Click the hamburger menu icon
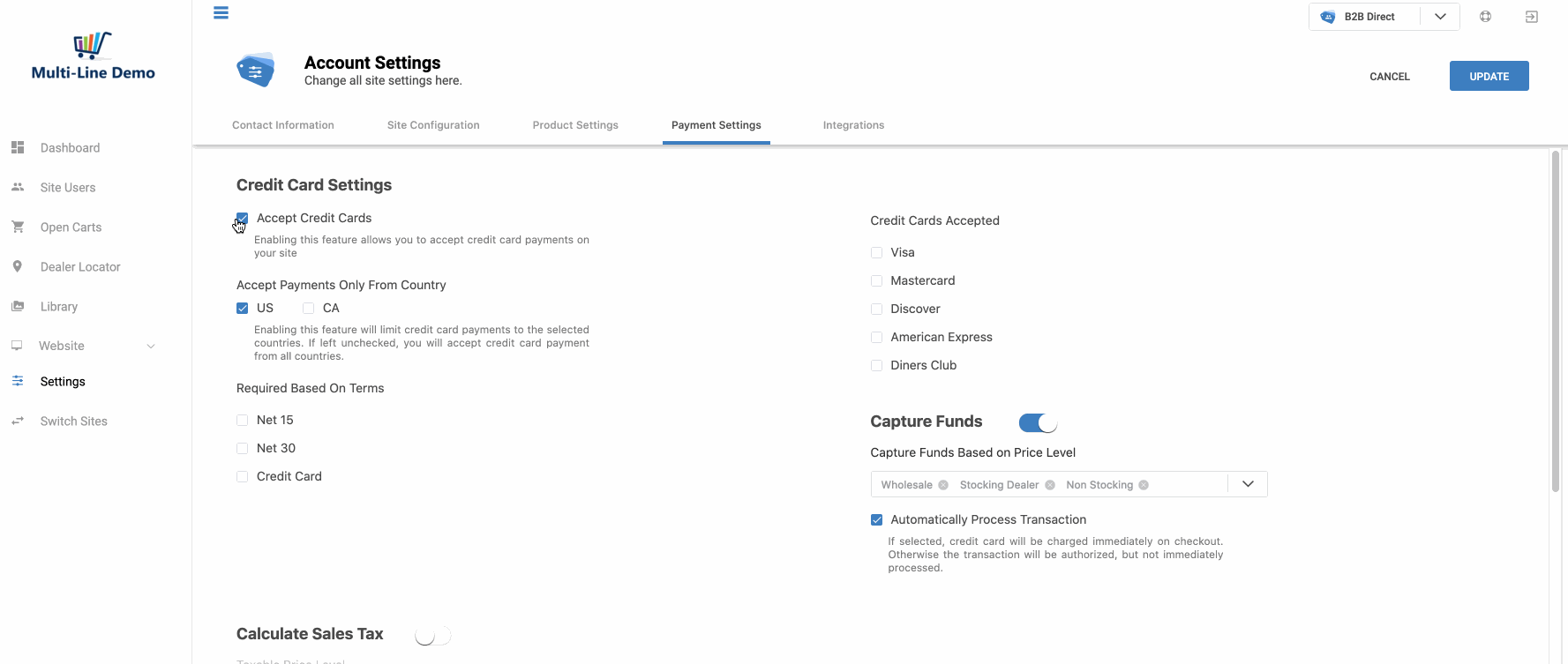The image size is (1568, 664). tap(221, 12)
